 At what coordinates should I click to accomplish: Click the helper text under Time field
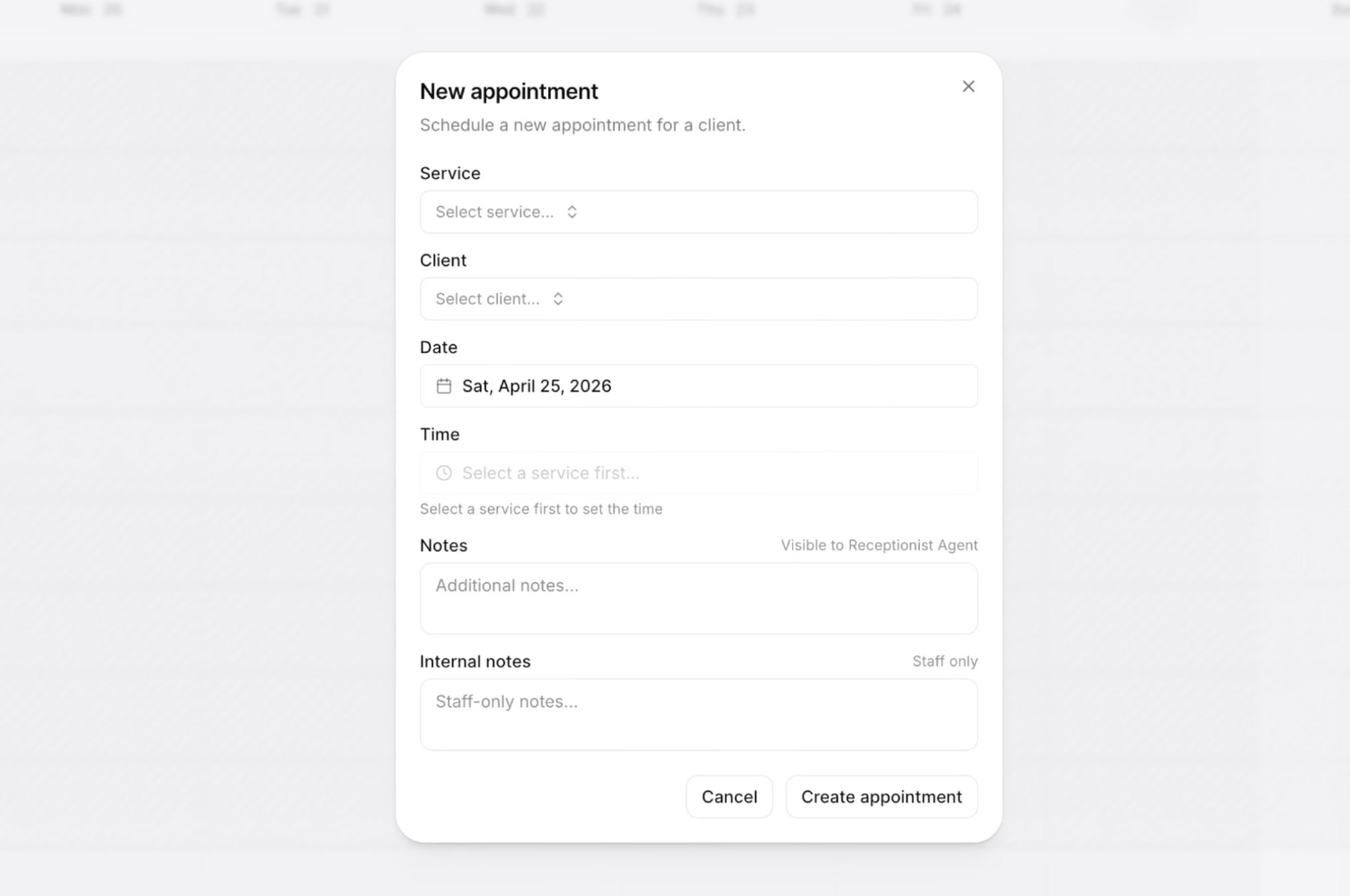pyautogui.click(x=541, y=509)
